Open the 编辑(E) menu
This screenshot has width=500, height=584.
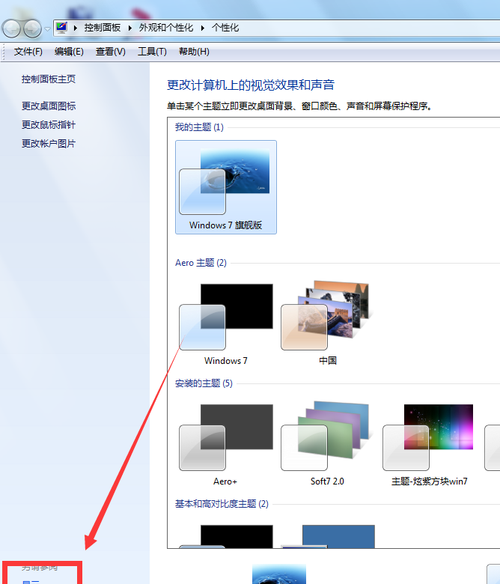coord(69,51)
